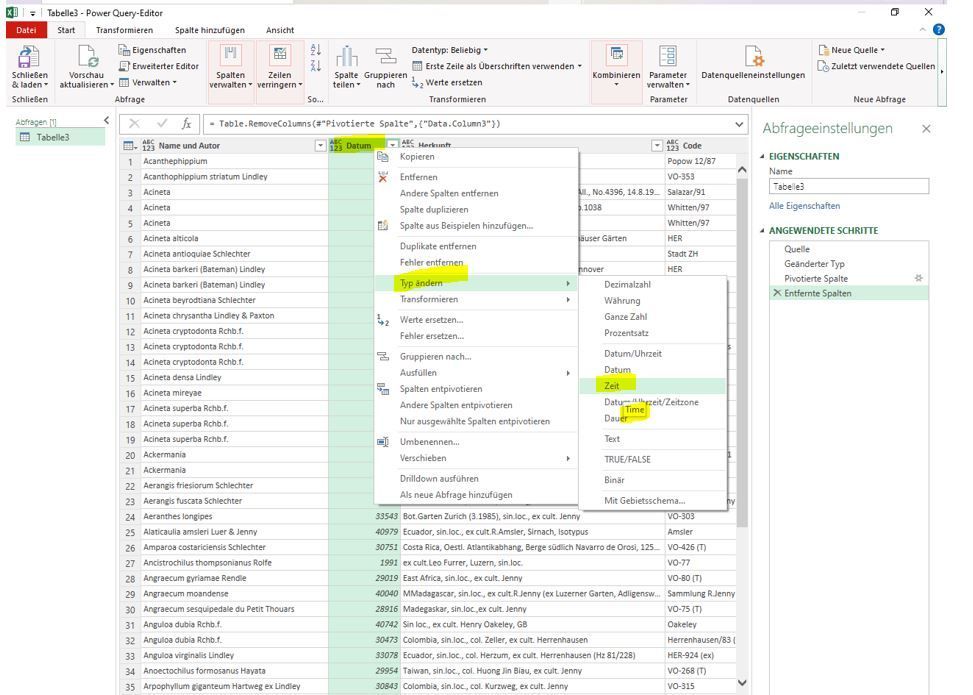Sort descending using the Z-A icon

tap(315, 66)
